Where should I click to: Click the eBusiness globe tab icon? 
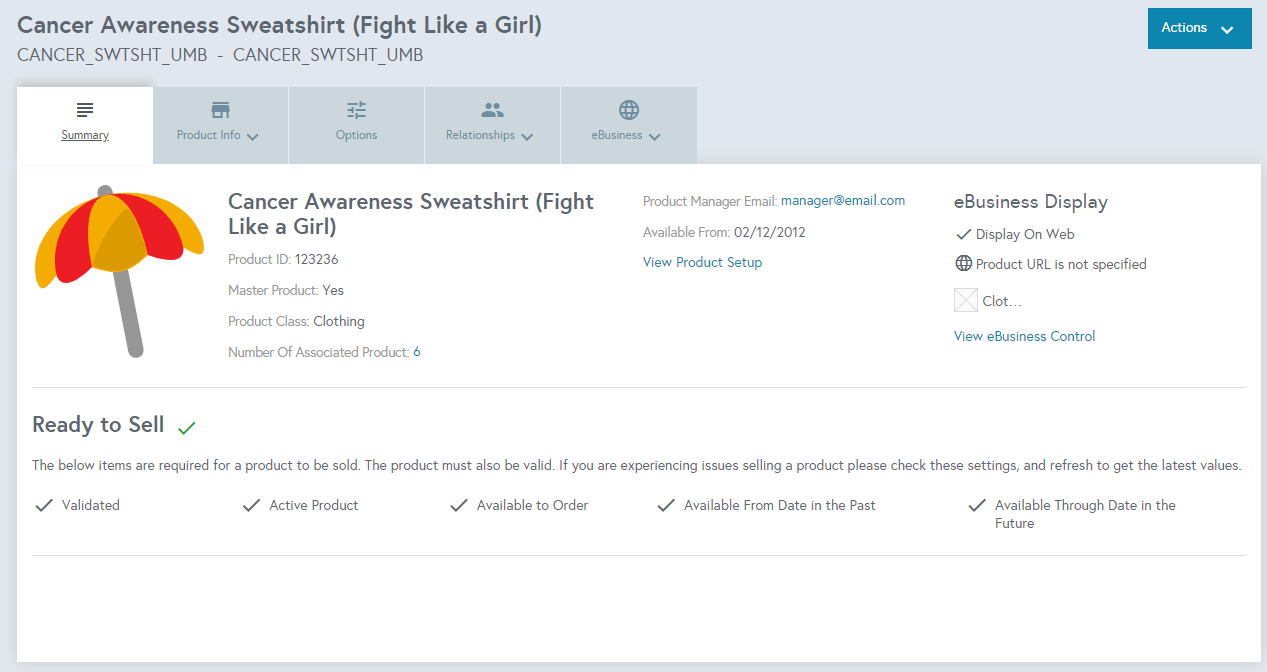click(x=629, y=110)
